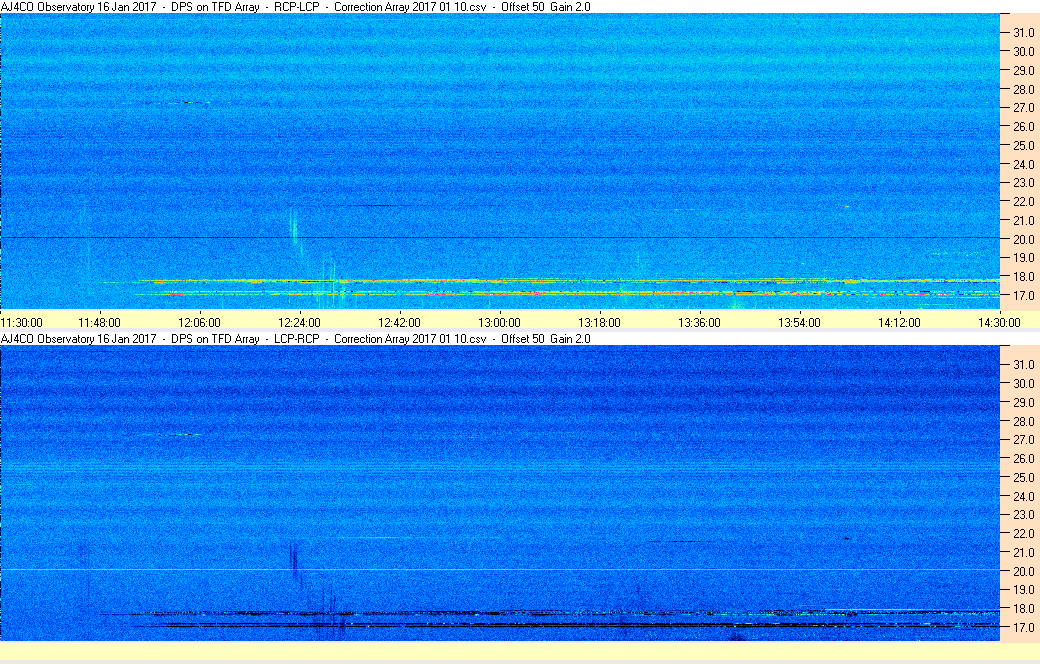1040x664 pixels.
Task: Click the 11:30:00 time axis label
Action: coord(22,323)
